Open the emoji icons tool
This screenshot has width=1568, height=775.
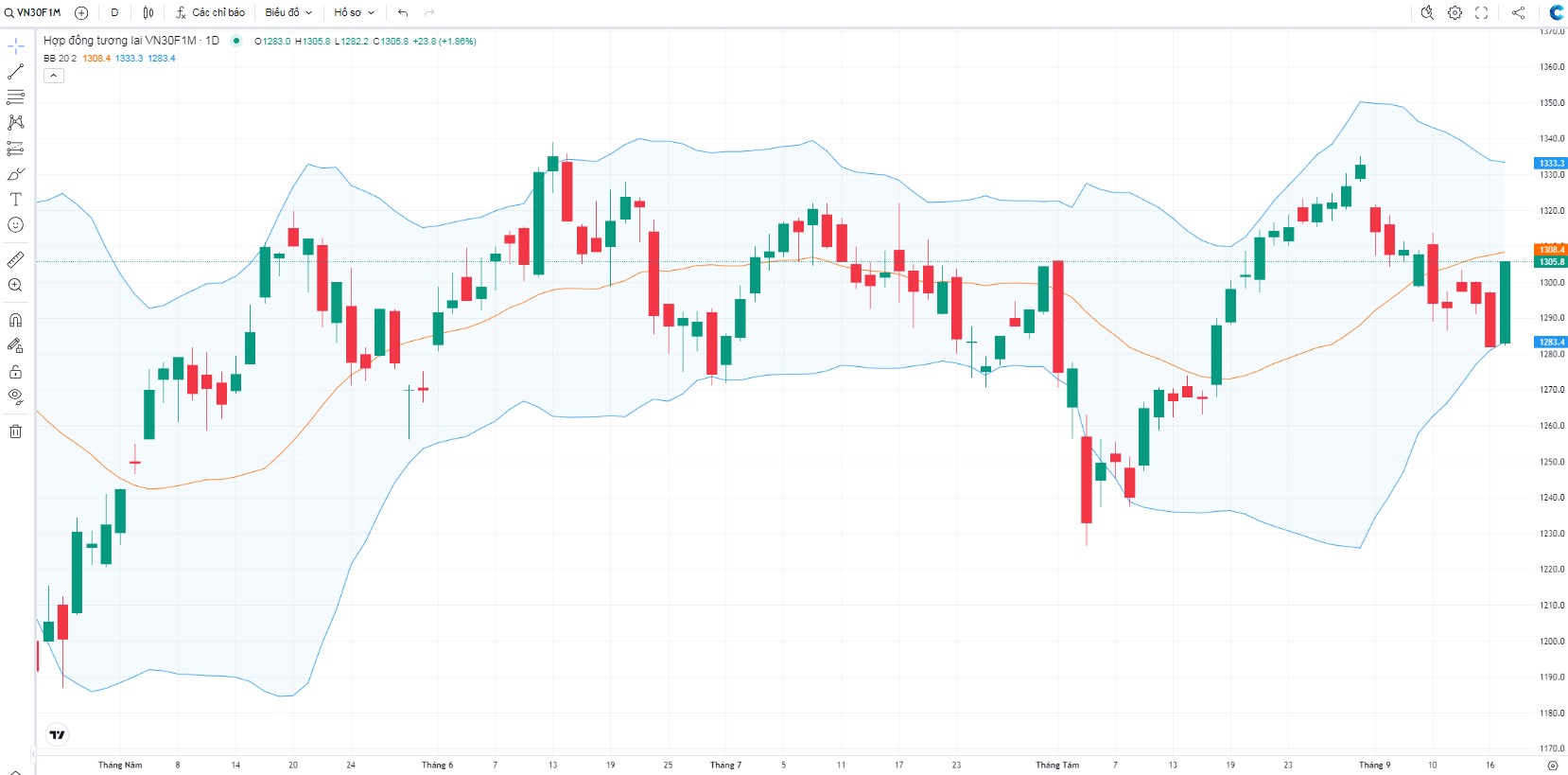coord(16,225)
